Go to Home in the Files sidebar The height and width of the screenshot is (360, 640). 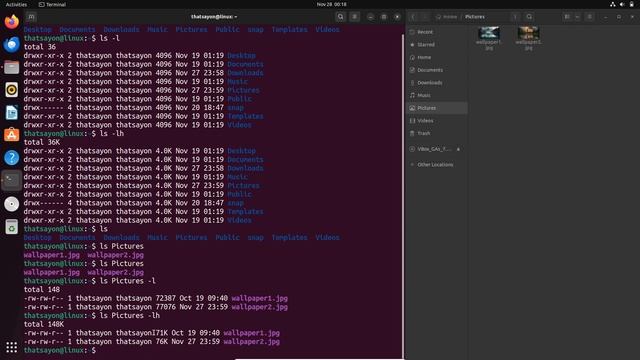coord(437,57)
